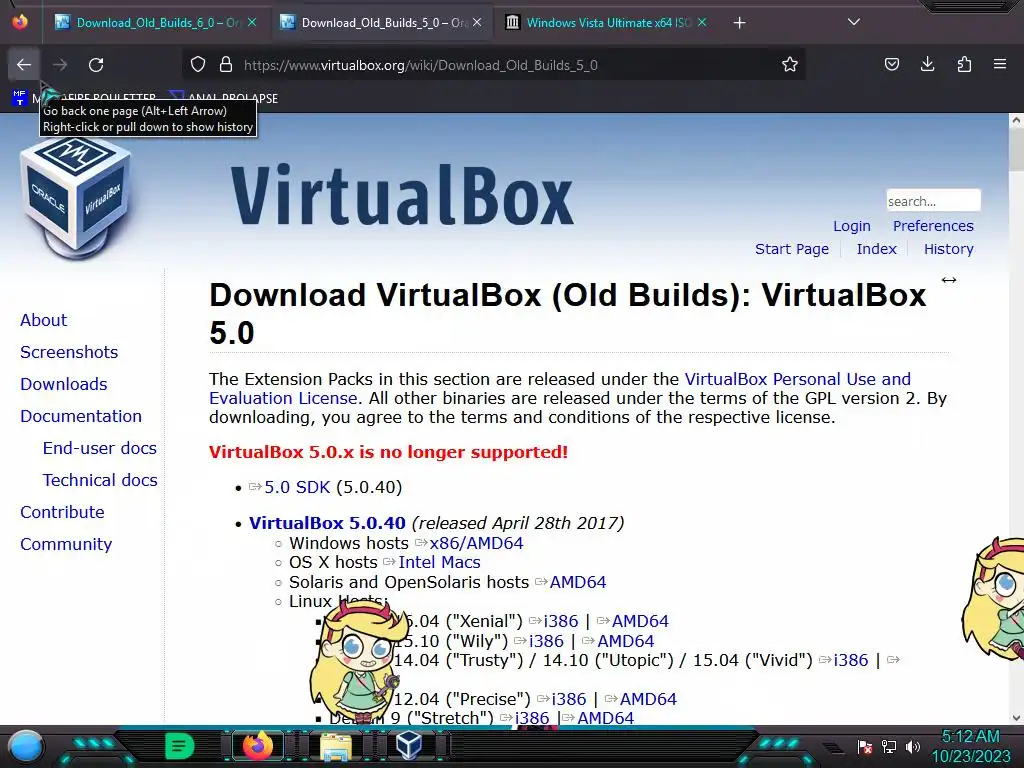The image size is (1024, 768).
Task: Open Technical docs in the sidebar
Action: [x=100, y=480]
